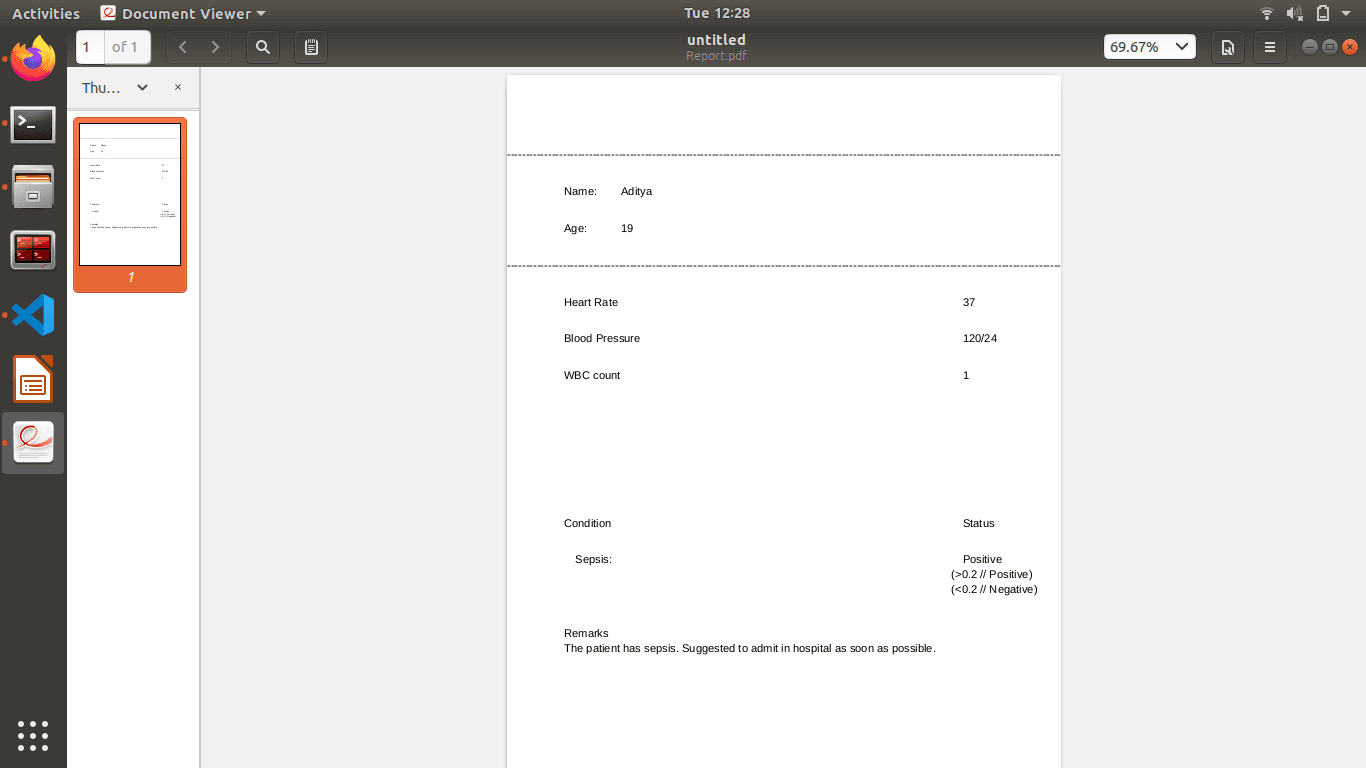
Task: Minimize the Document Viewer window
Action: pos(1310,47)
